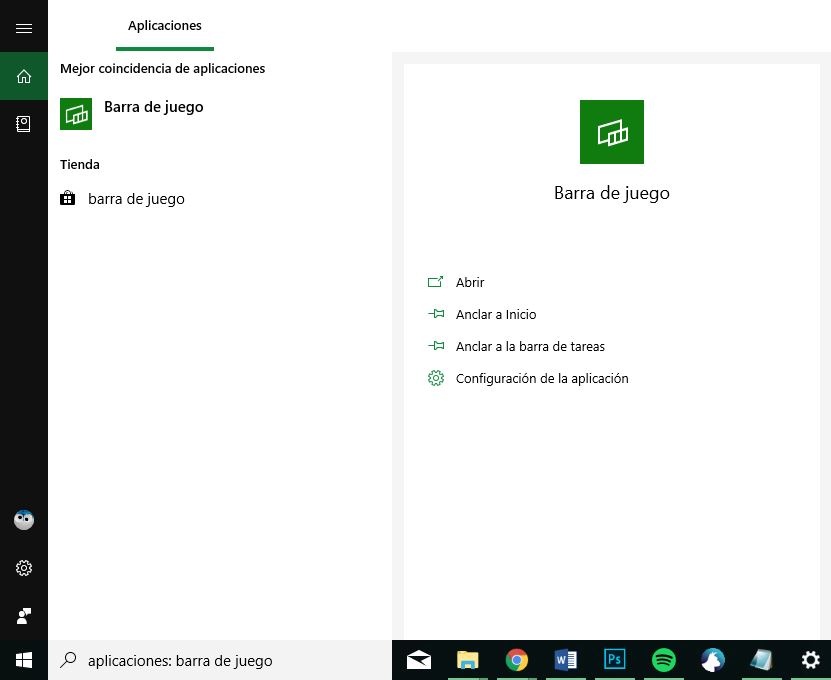The image size is (831, 680).
Task: Click the search input with aplicaciones text
Action: click(220, 660)
